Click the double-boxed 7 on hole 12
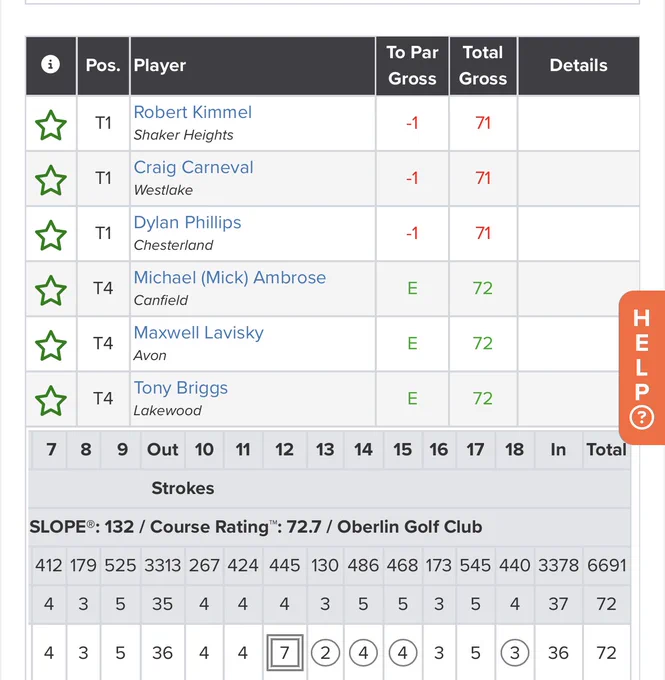This screenshot has width=665, height=680. pyautogui.click(x=285, y=652)
